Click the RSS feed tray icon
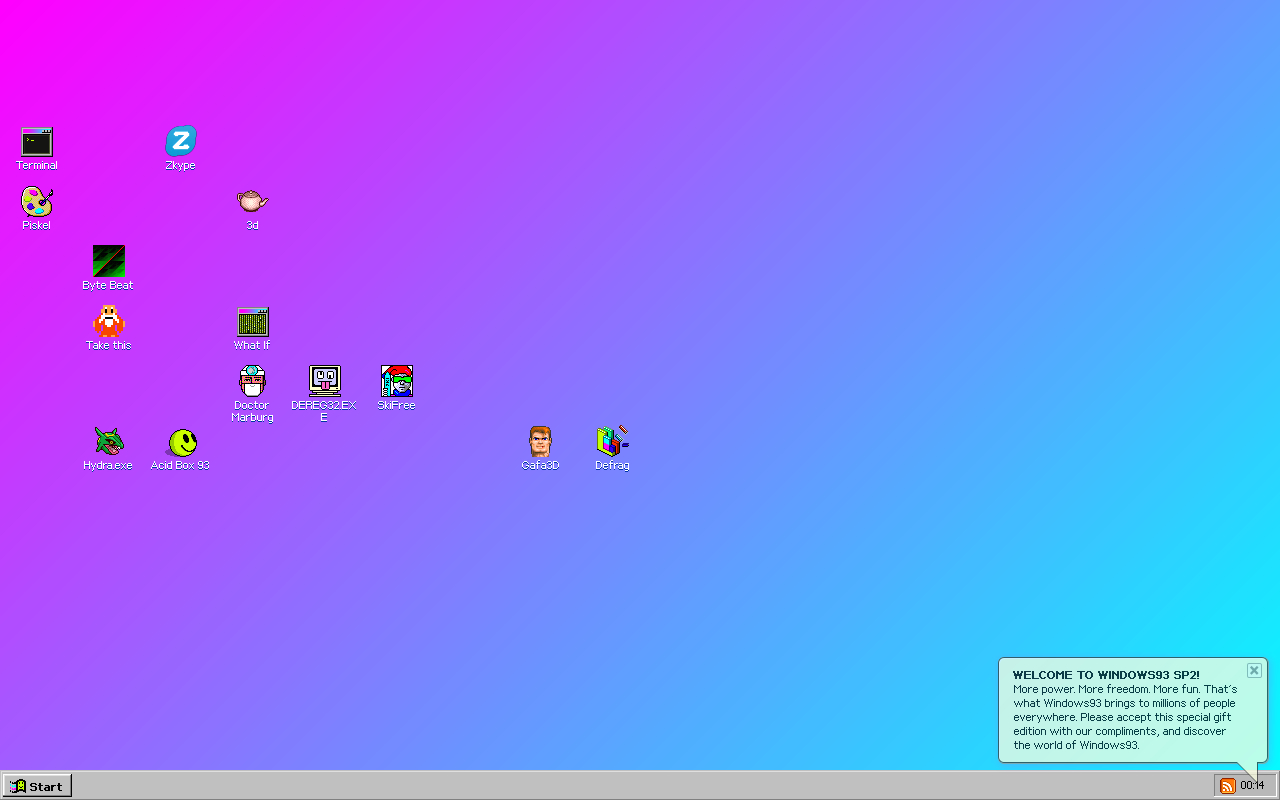This screenshot has width=1280, height=800. [x=1227, y=786]
